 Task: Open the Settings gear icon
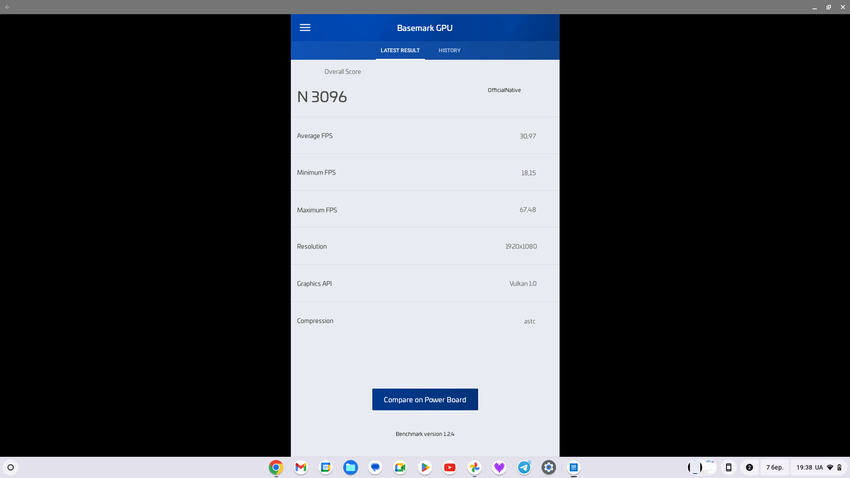549,467
